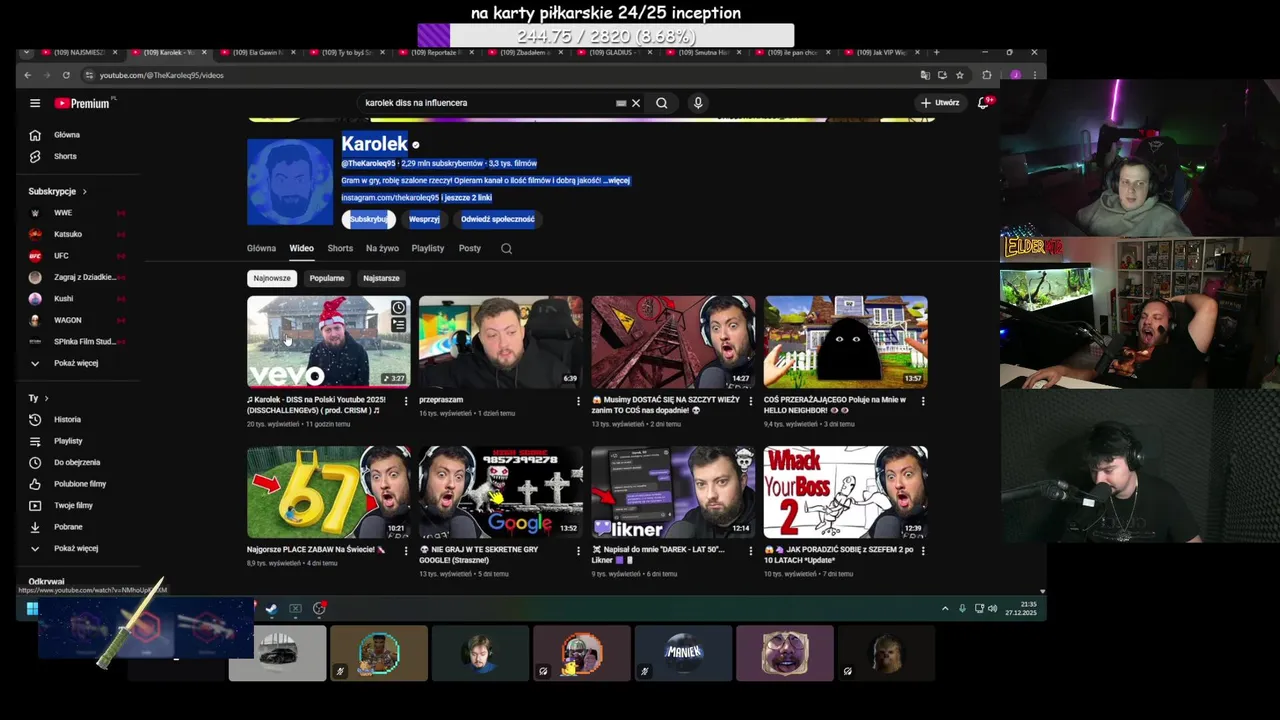1280x720 pixels.
Task: Subscribe with the Subskrybuj button
Action: tap(368, 219)
